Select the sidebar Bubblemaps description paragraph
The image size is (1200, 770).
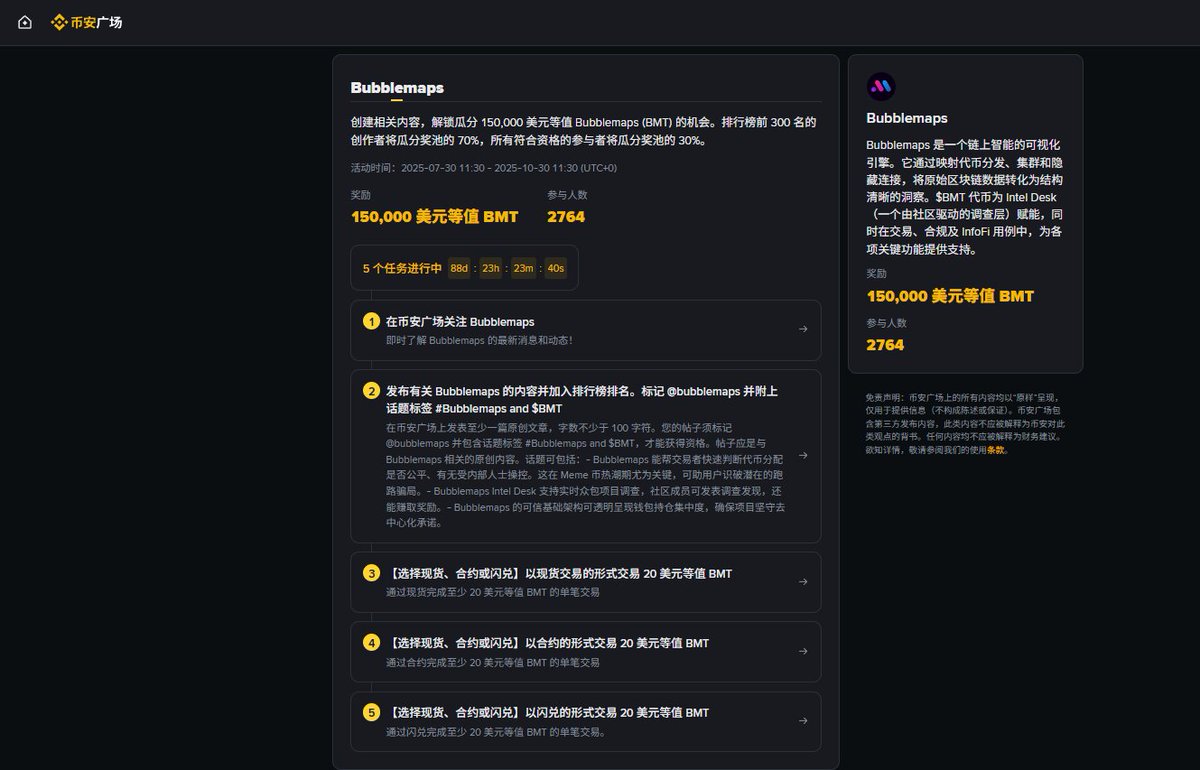[965, 197]
